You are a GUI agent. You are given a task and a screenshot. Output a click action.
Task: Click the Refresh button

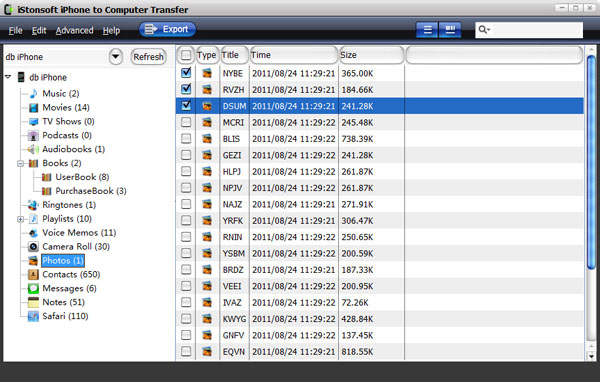pyautogui.click(x=148, y=57)
